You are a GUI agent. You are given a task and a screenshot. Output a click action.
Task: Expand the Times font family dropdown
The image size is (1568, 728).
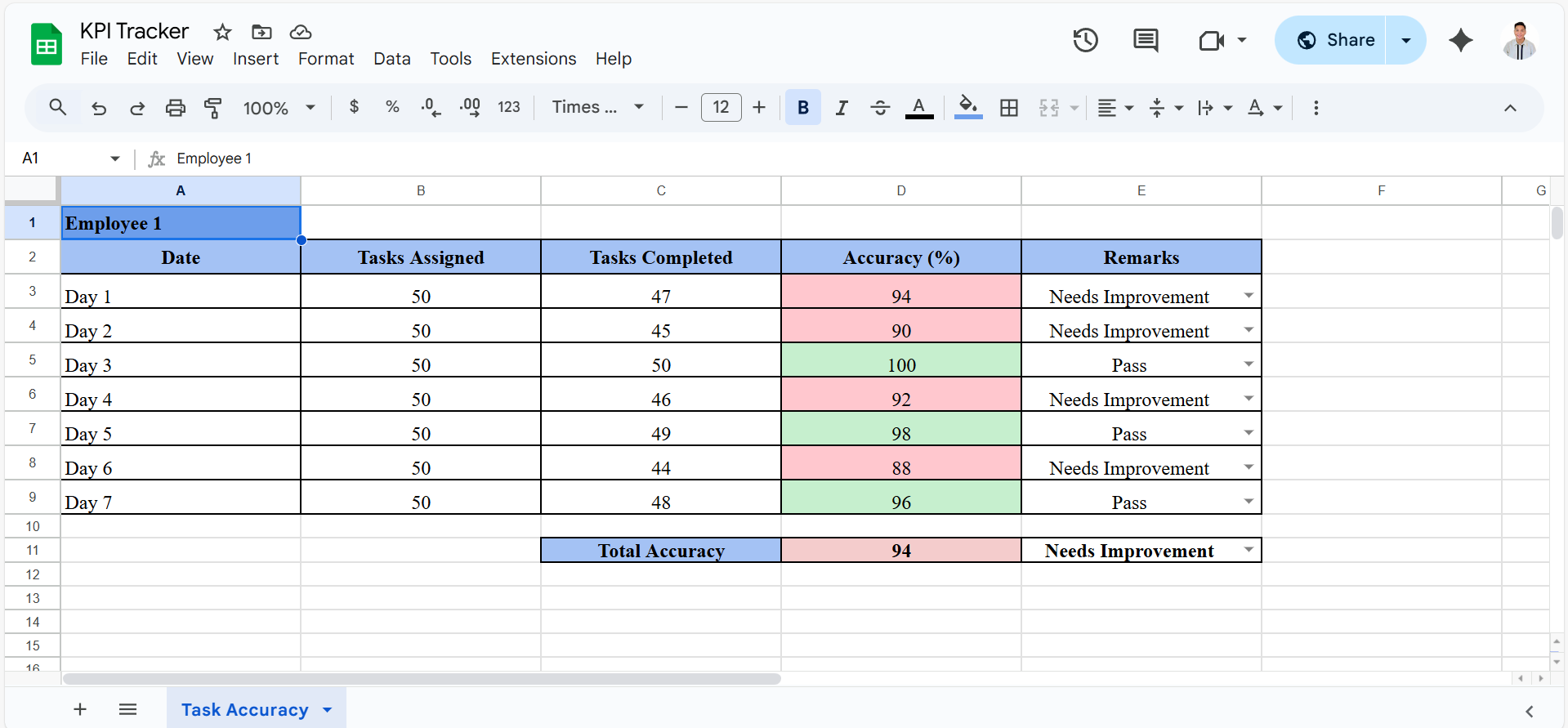(597, 108)
